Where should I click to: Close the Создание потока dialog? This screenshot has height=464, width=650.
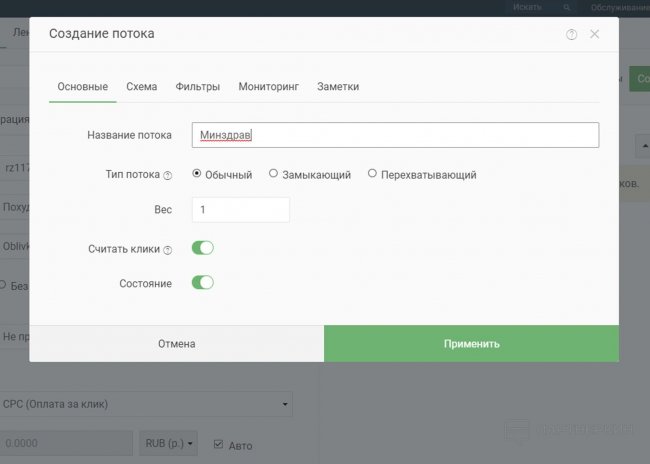(595, 34)
